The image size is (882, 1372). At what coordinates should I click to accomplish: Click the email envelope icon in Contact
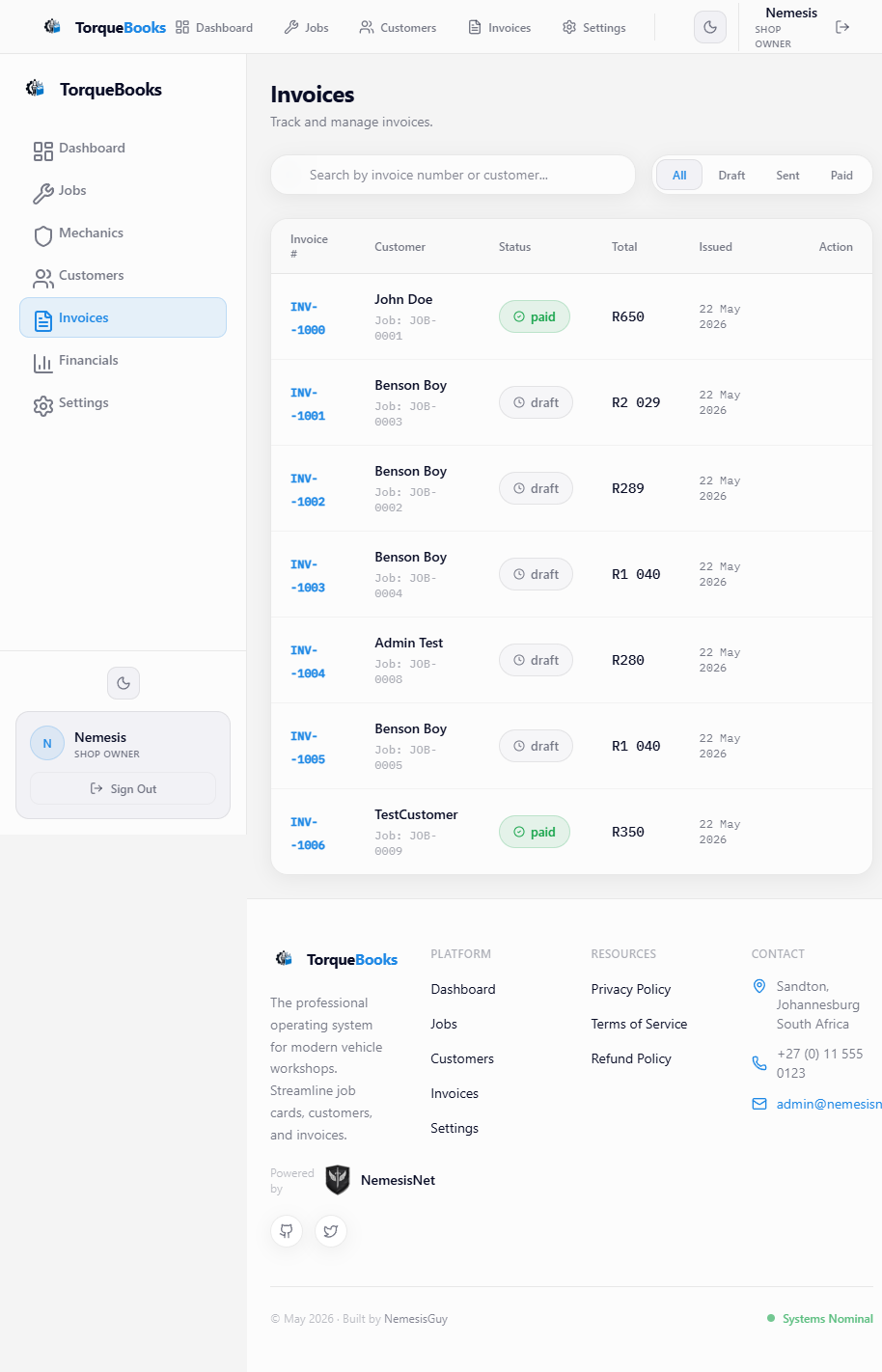[759, 1104]
